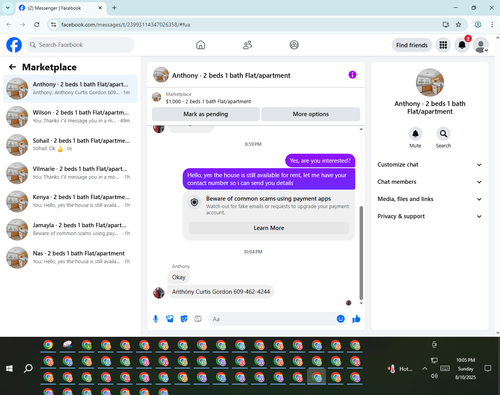Open the account profile menu
500x395 pixels.
coord(481,45)
